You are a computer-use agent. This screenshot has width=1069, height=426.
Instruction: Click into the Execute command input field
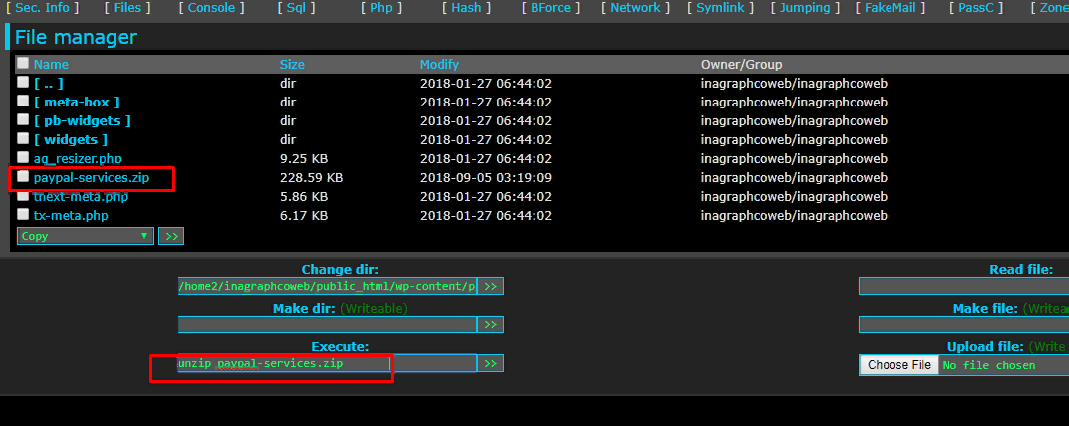(x=327, y=363)
